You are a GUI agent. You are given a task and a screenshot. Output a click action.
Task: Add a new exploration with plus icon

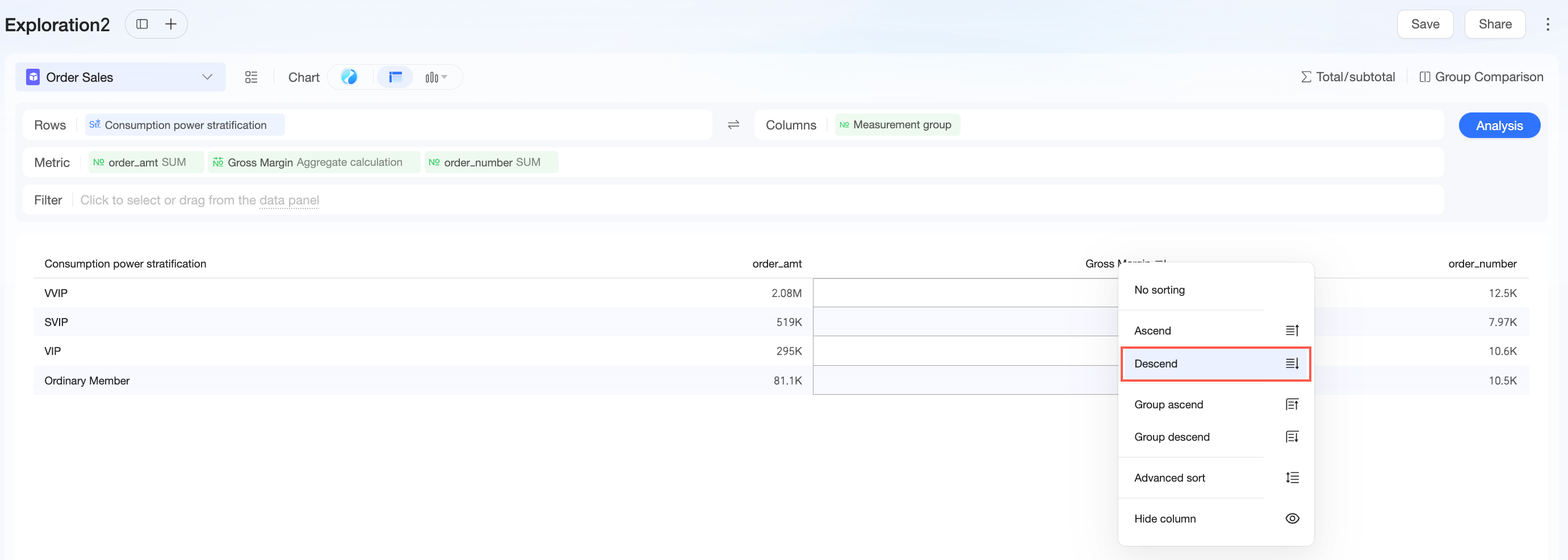tap(171, 24)
